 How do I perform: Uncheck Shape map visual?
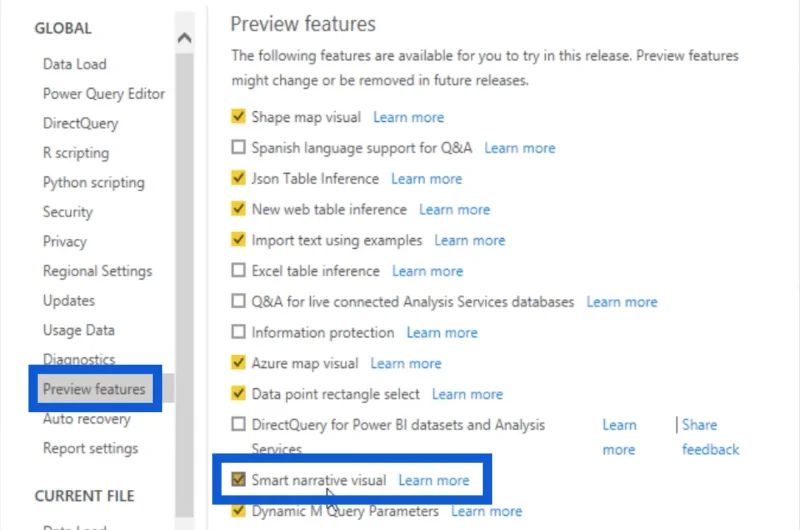pyautogui.click(x=238, y=116)
